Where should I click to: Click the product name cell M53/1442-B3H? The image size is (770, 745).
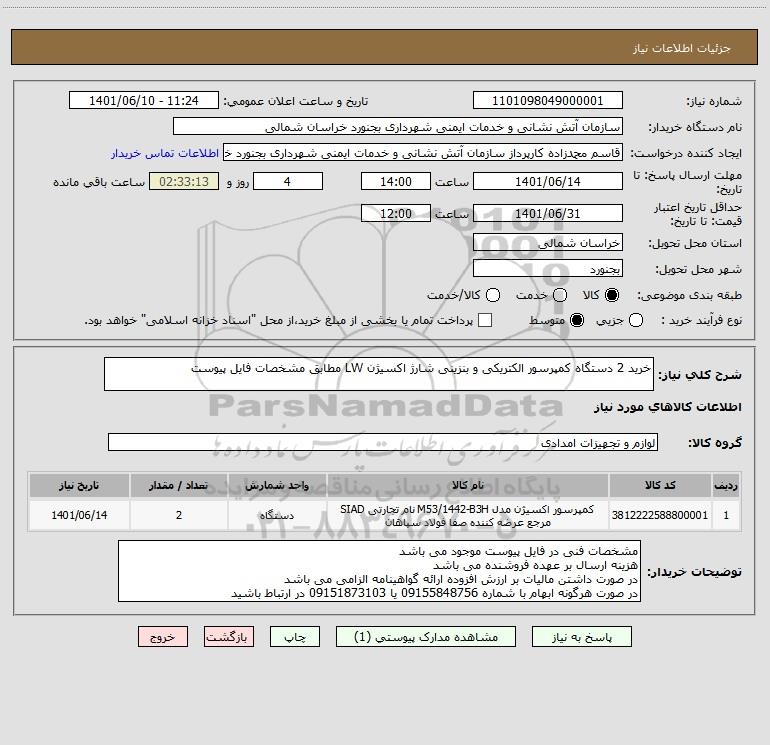(468, 515)
